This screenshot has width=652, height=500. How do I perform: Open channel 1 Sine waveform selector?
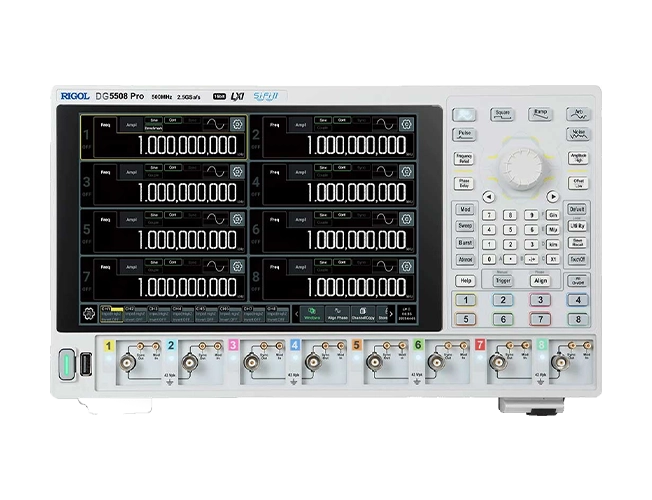pos(154,120)
